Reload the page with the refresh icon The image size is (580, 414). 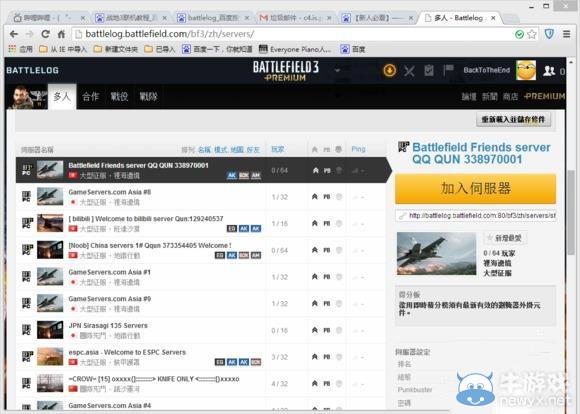(x=45, y=34)
